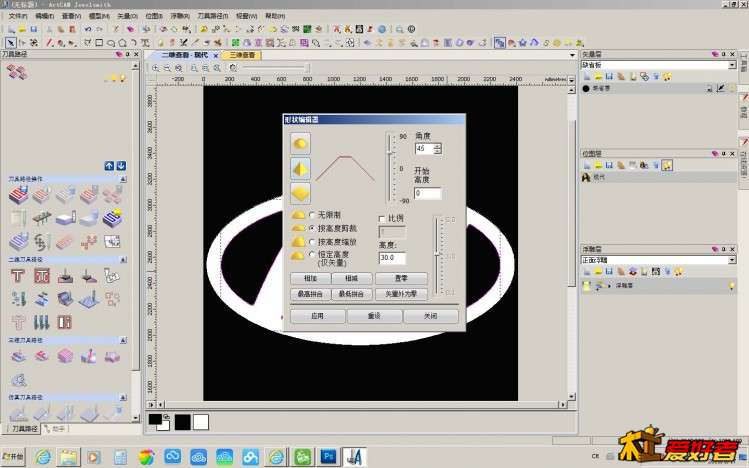Click the move toolpath up arrow
The height and width of the screenshot is (468, 749).
click(109, 166)
